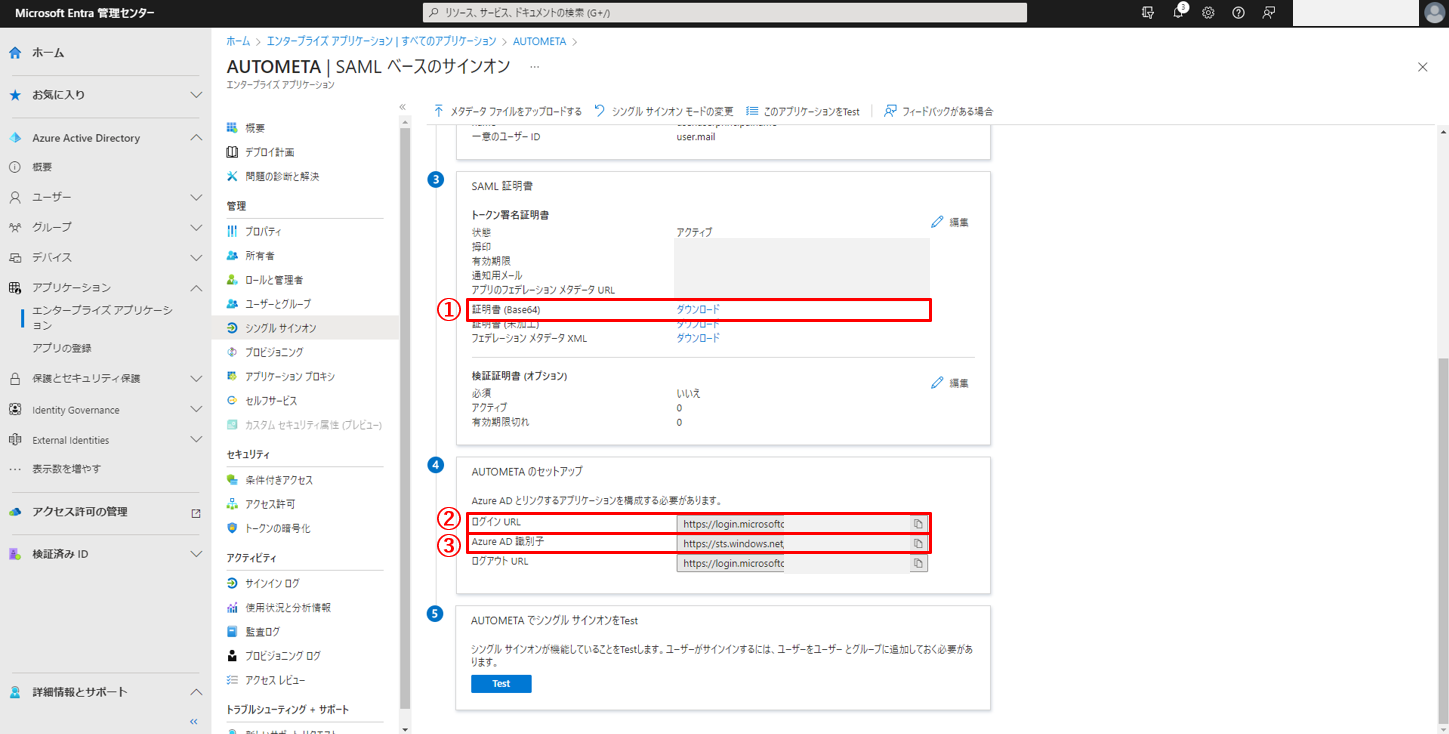Viewport: 1449px width, 734px height.
Task: Click the blue Test button
Action: pos(501,684)
